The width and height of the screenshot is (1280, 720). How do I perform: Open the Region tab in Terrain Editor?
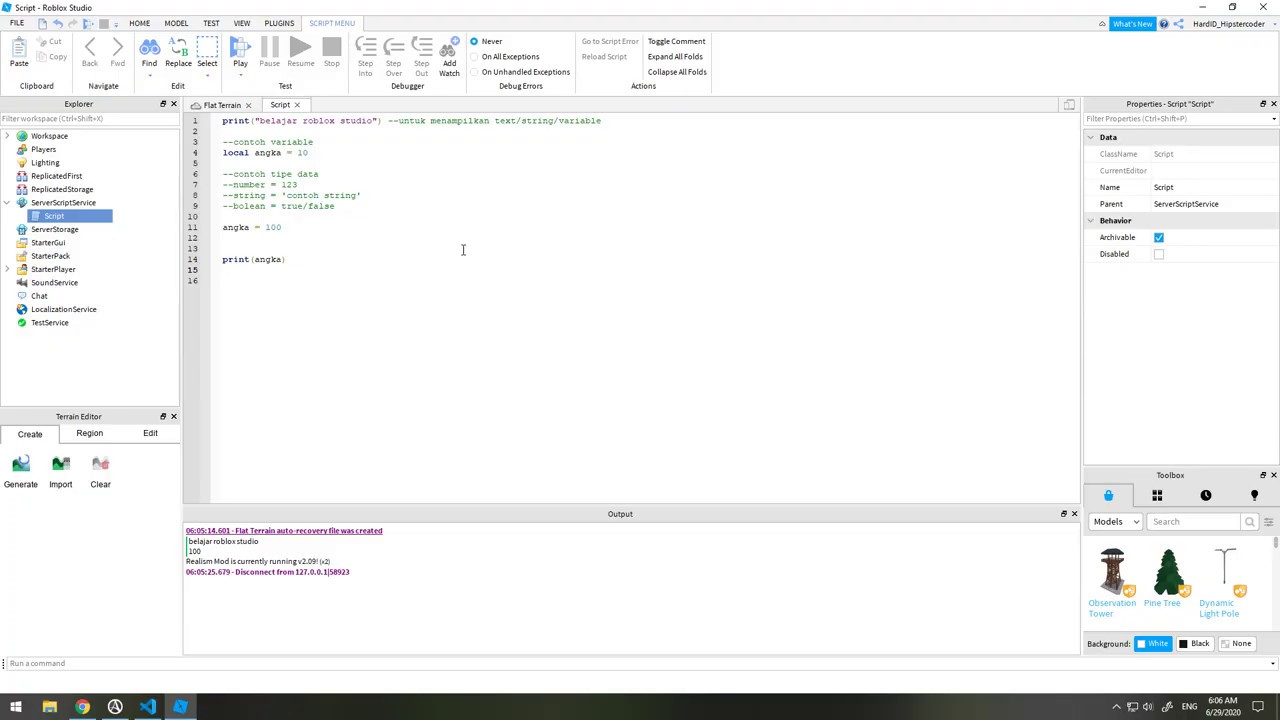pos(89,434)
